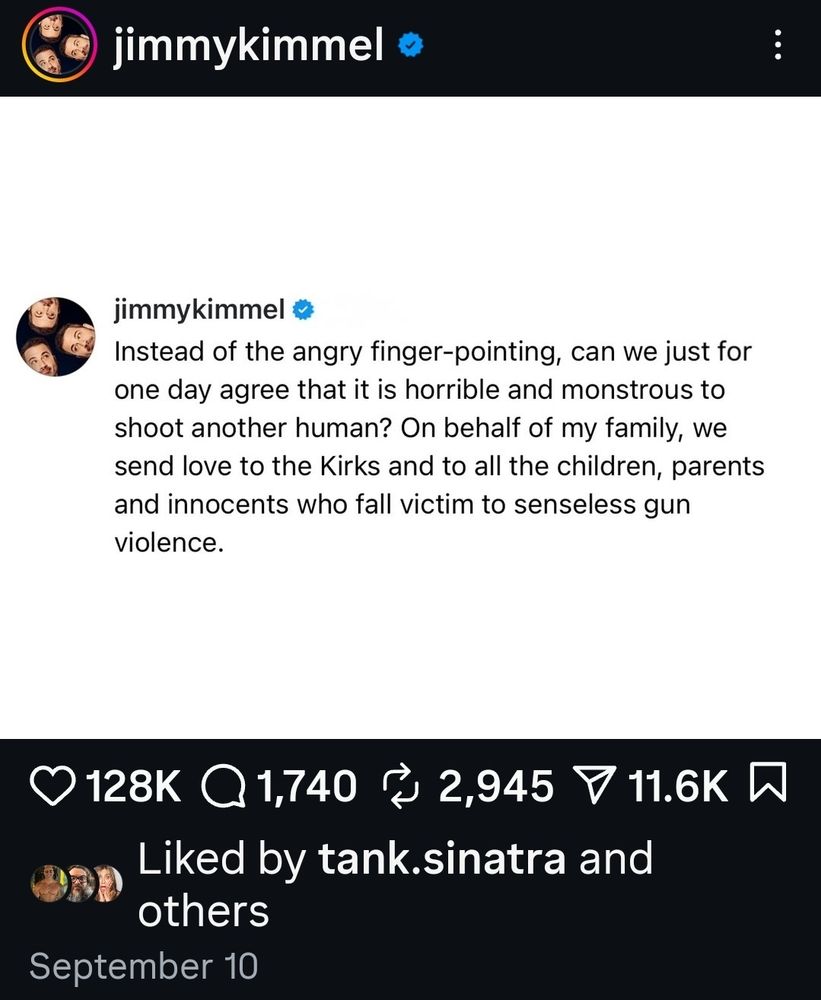The width and height of the screenshot is (821, 1000).
Task: Open jimmykimmel story profile picture
Action: click(59, 45)
